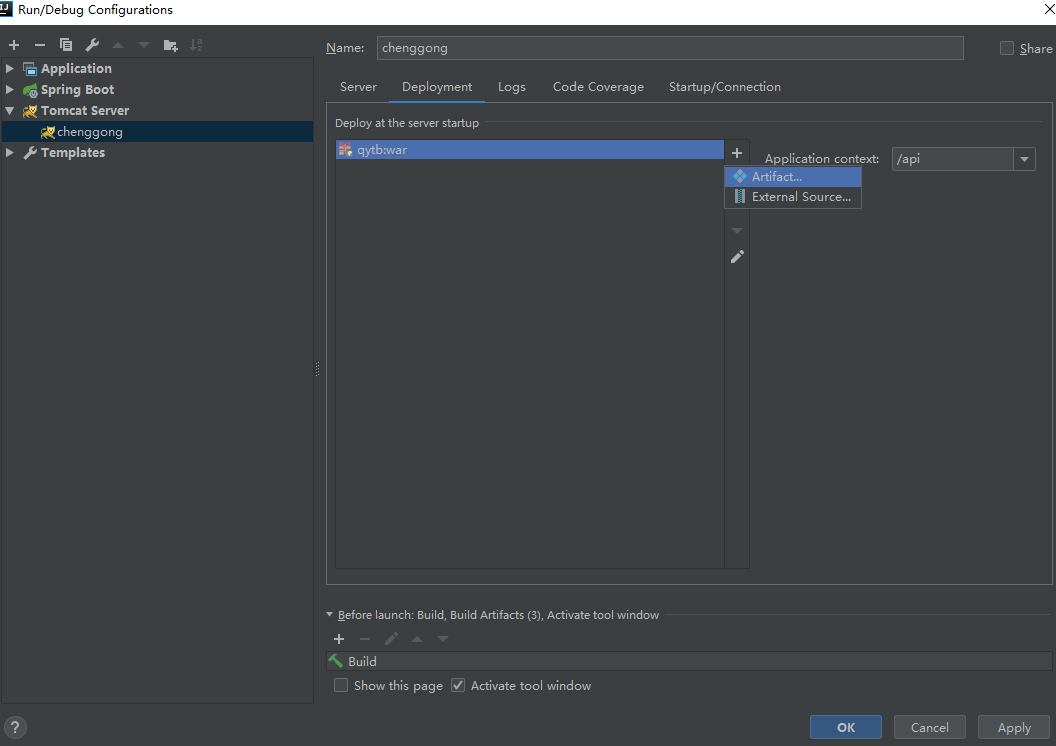Add a new run configuration

tap(14, 44)
